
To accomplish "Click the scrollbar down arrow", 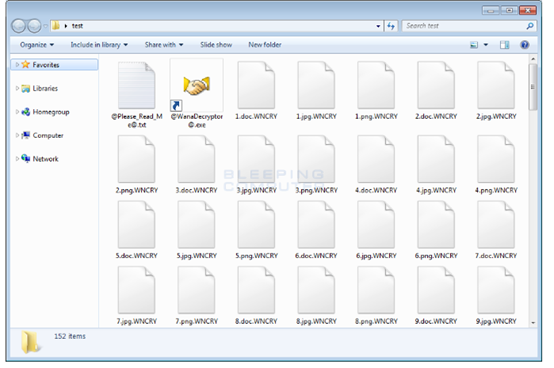I will tap(533, 322).
